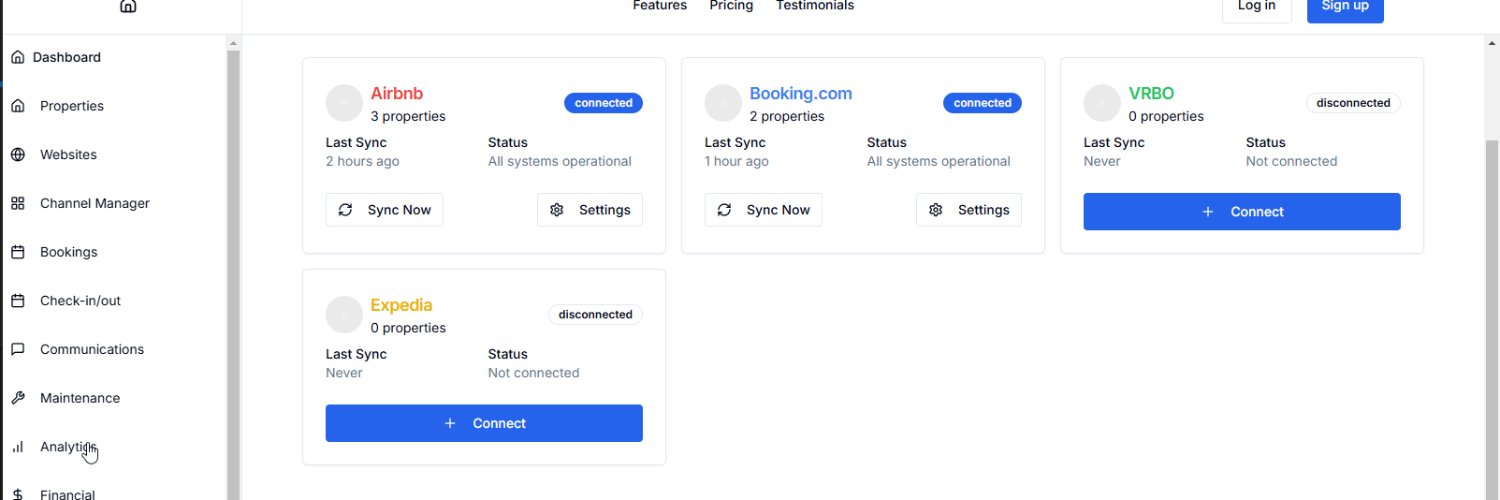Image resolution: width=1500 pixels, height=500 pixels.
Task: Click the Expedia round avatar placeholder
Action: click(344, 315)
